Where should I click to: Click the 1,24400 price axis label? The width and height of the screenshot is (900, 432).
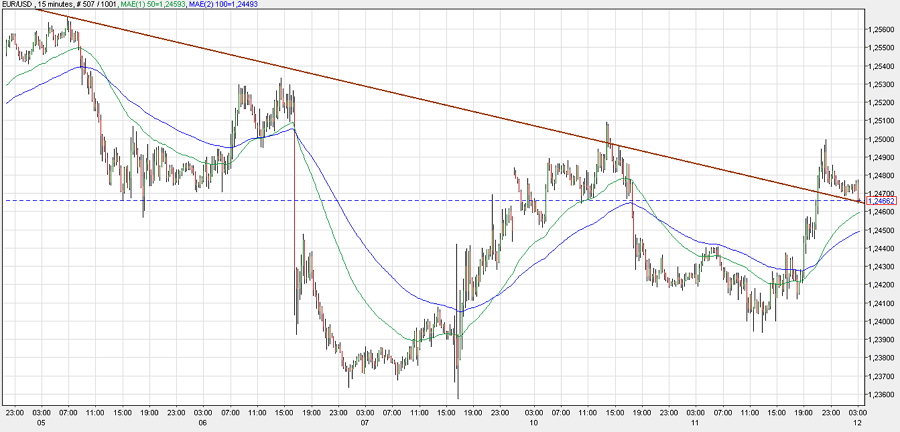click(881, 248)
